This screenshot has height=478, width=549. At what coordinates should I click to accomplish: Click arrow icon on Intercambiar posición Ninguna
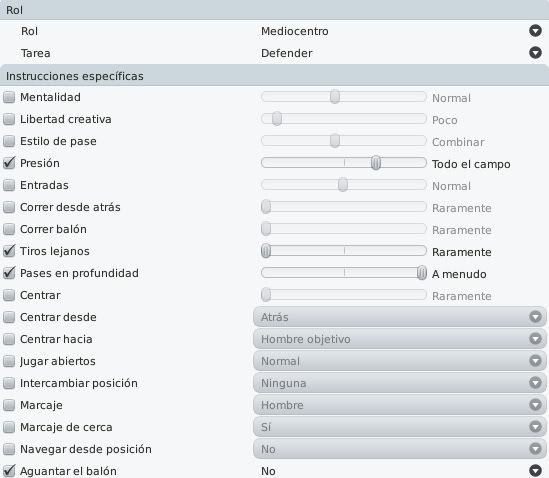[x=535, y=383]
